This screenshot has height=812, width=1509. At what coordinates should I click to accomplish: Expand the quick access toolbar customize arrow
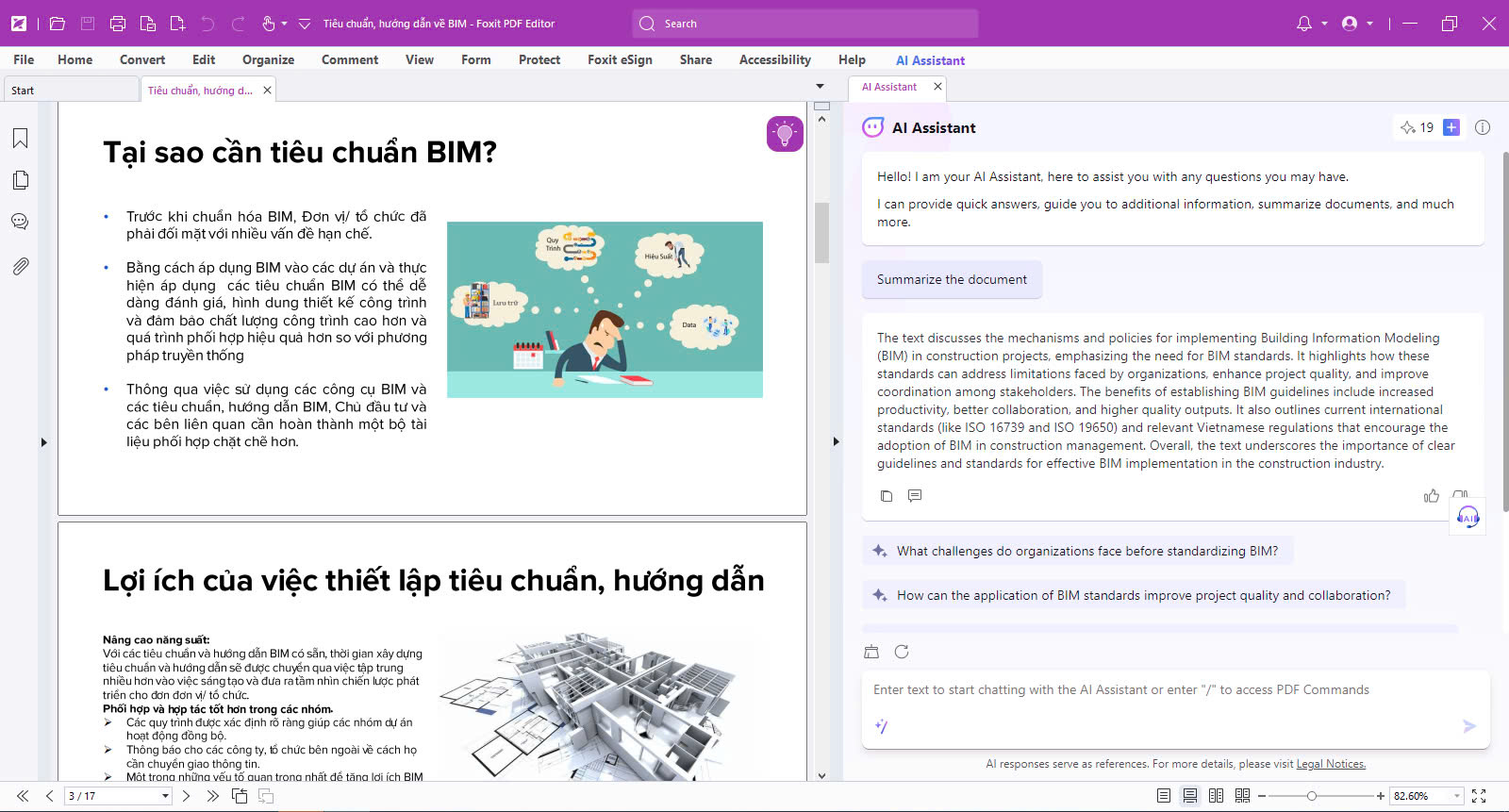point(305,24)
